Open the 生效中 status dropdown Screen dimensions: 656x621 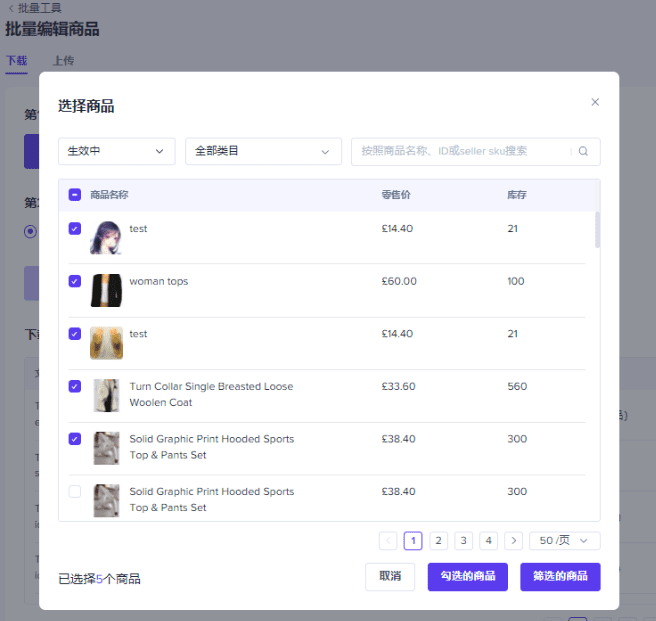pos(117,151)
